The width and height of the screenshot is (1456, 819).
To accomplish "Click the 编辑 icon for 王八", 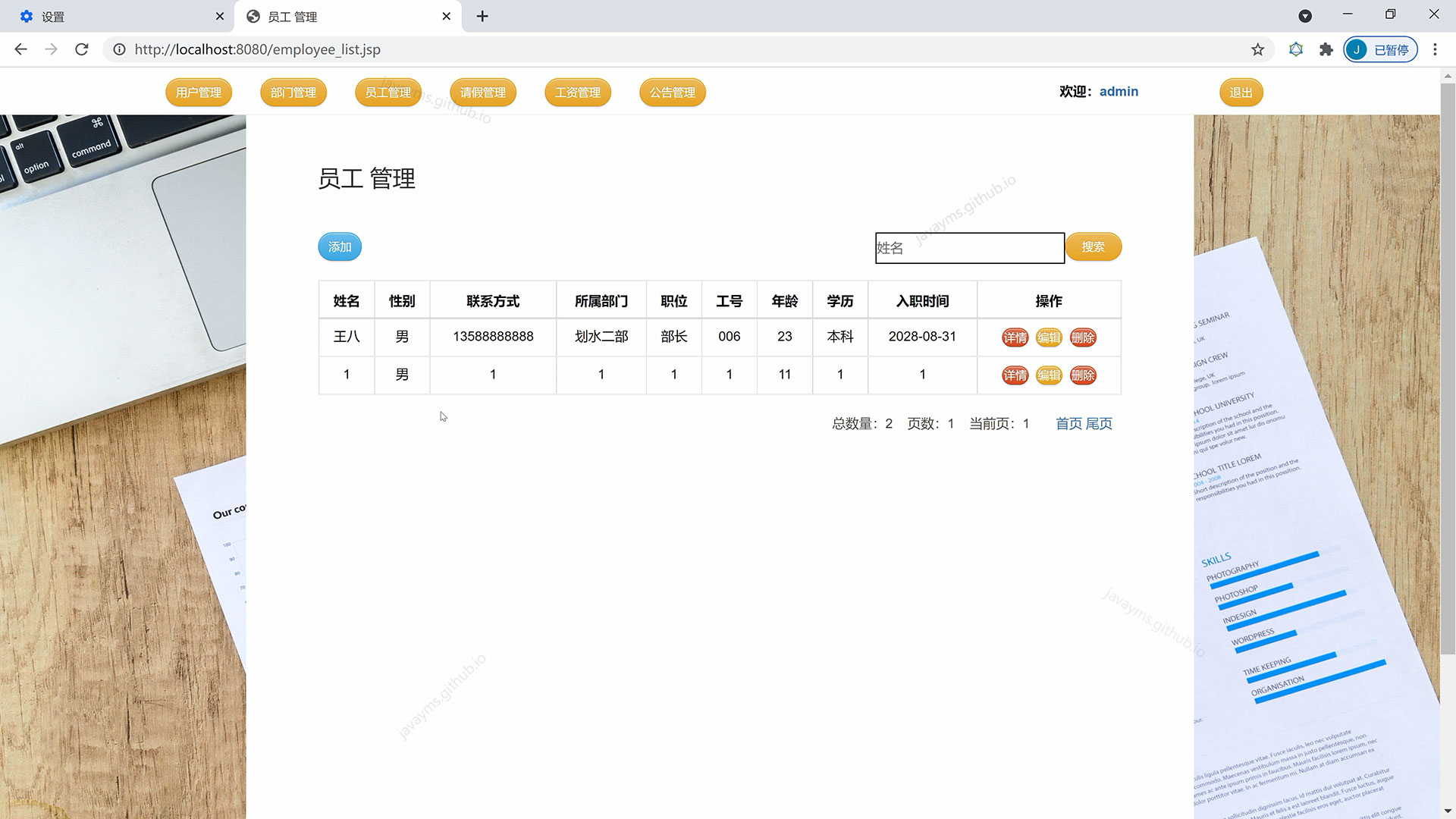I will click(x=1049, y=337).
